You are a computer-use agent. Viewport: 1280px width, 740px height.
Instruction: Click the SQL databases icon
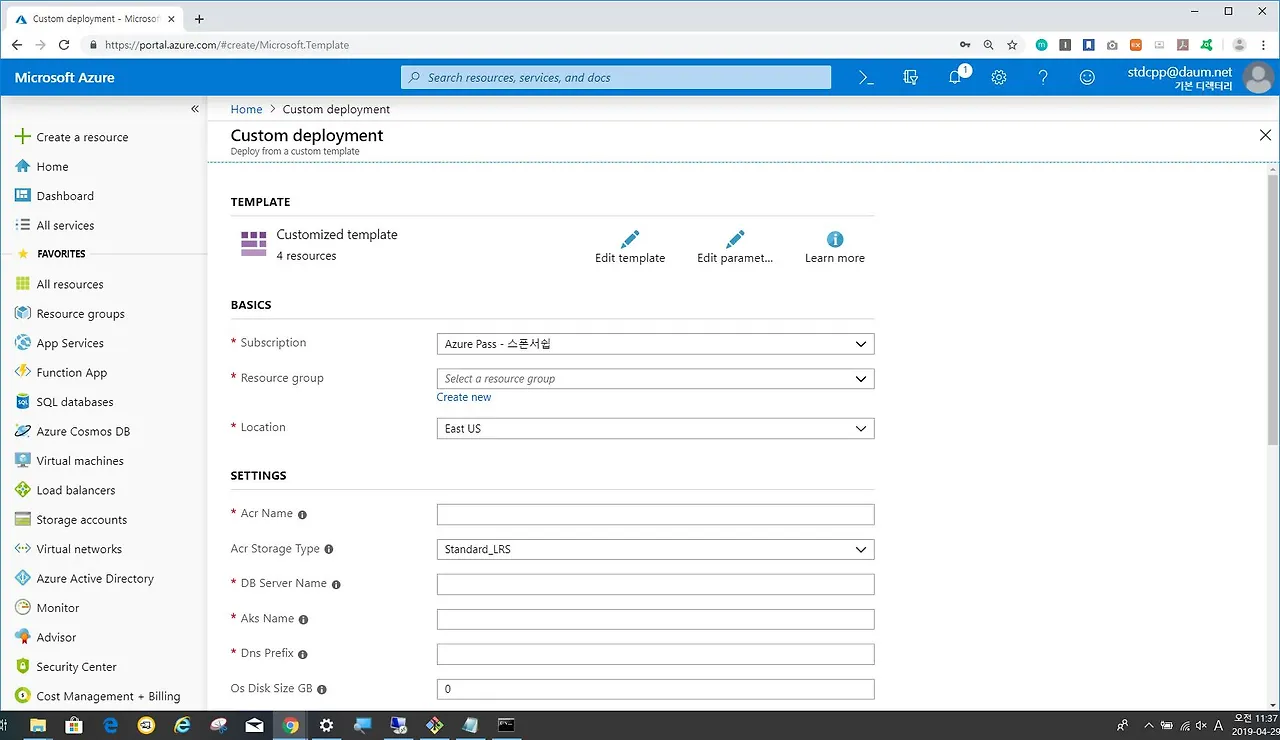23,402
